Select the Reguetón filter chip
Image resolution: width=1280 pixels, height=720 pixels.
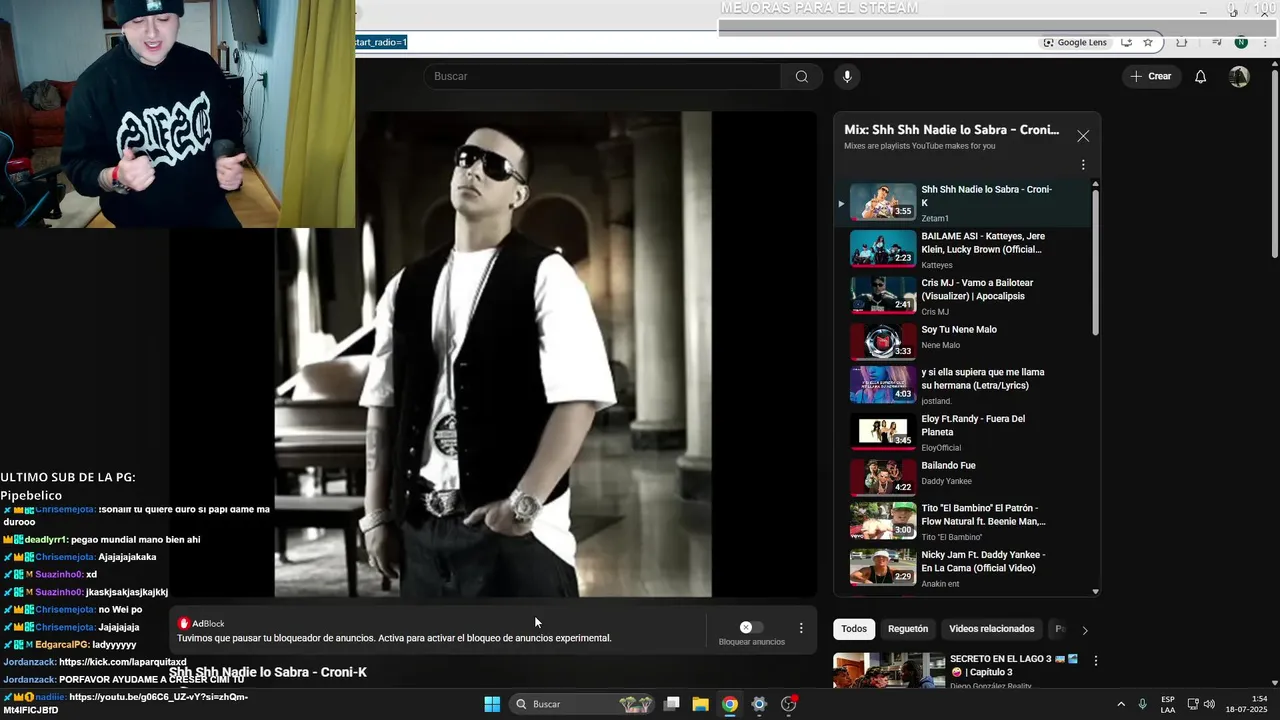(908, 629)
